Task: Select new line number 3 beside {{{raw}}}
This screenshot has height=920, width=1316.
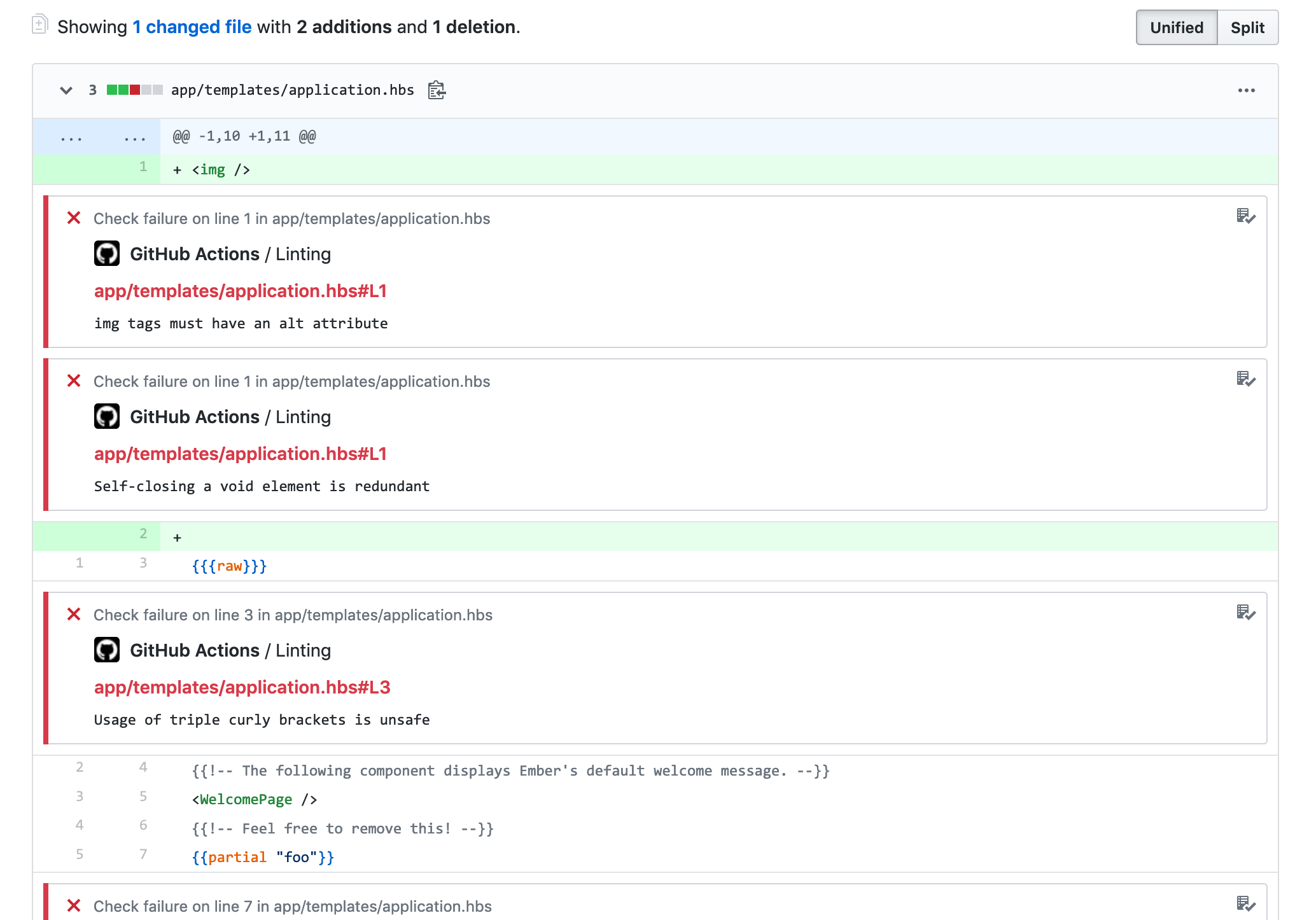Action: click(x=143, y=562)
